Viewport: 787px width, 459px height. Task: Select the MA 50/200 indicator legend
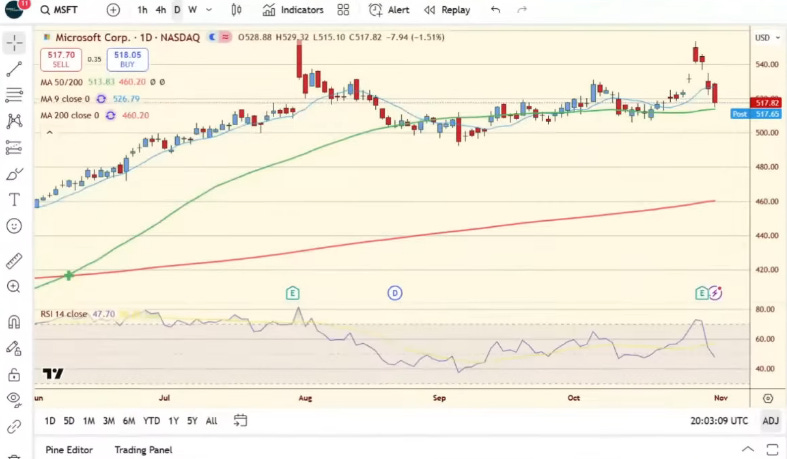(61, 82)
